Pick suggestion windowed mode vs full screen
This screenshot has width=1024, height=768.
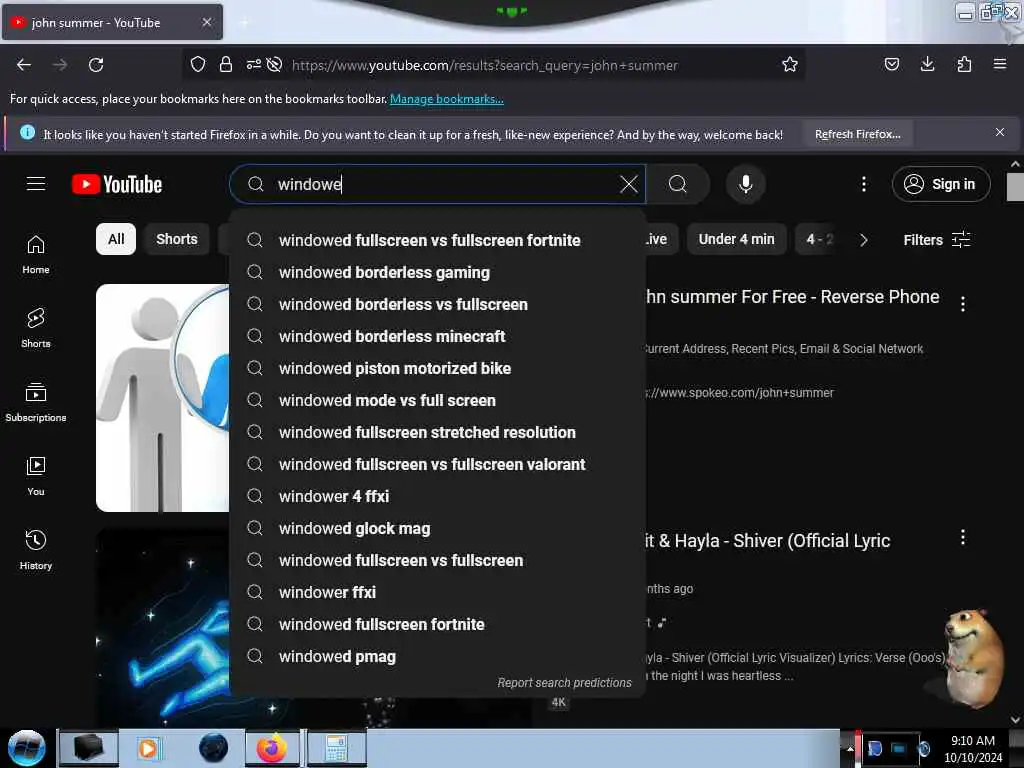pos(438,400)
